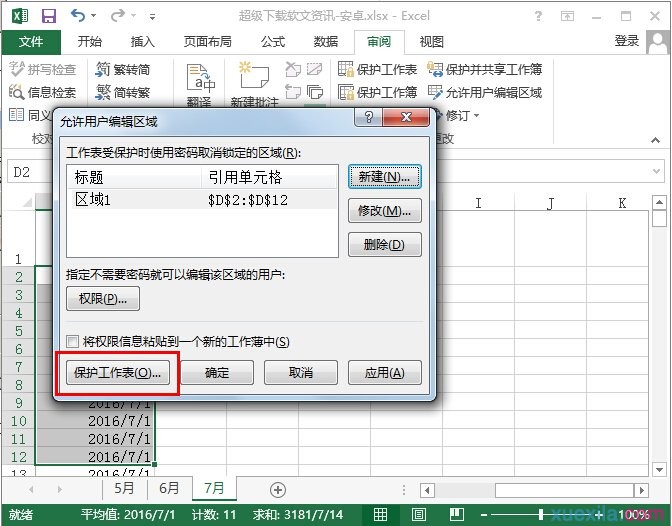
Task: Collapse the ribbon with the chevron
Action: tap(655, 140)
